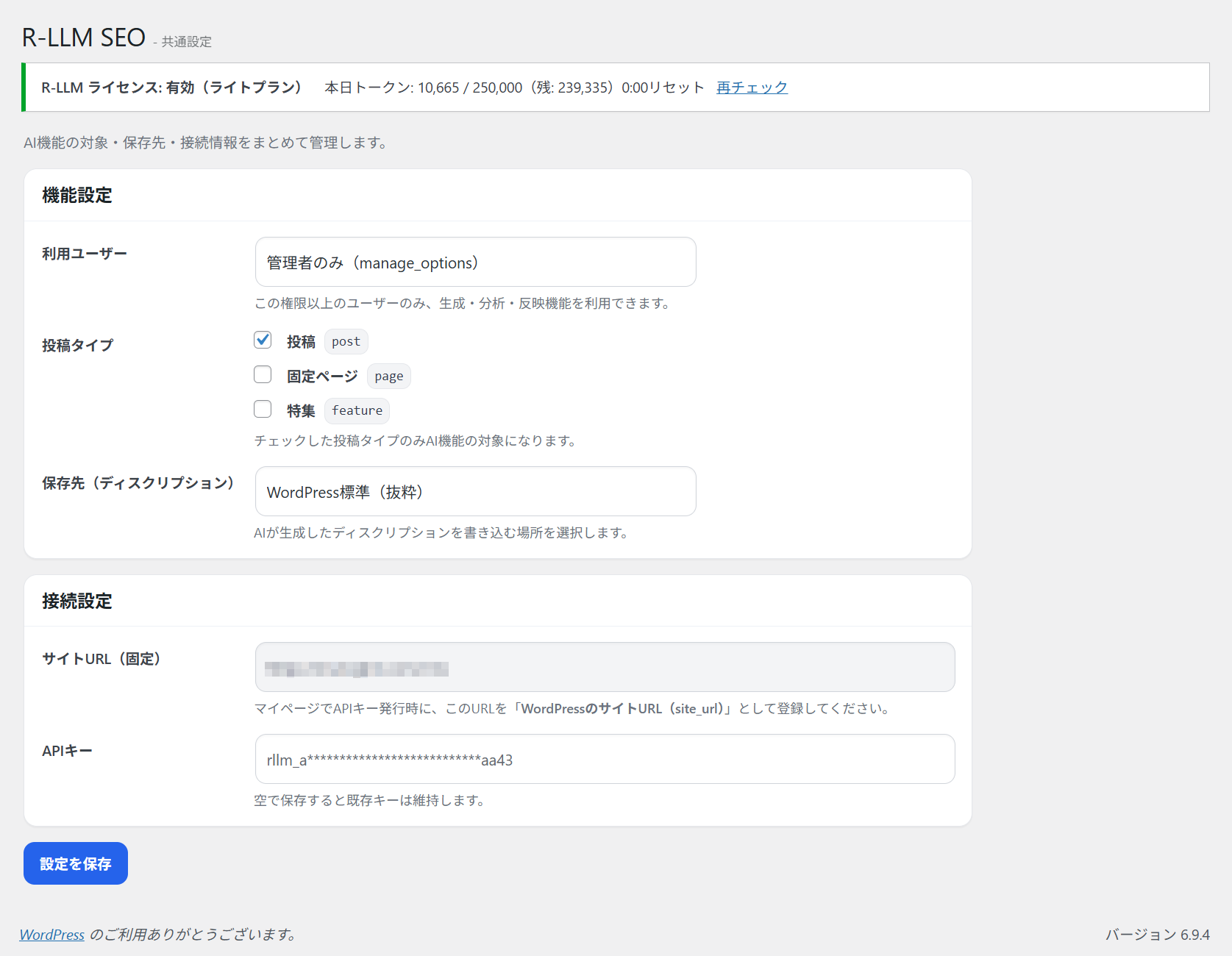Click the feature badge next to 特集
1232x956 pixels.
tap(357, 410)
